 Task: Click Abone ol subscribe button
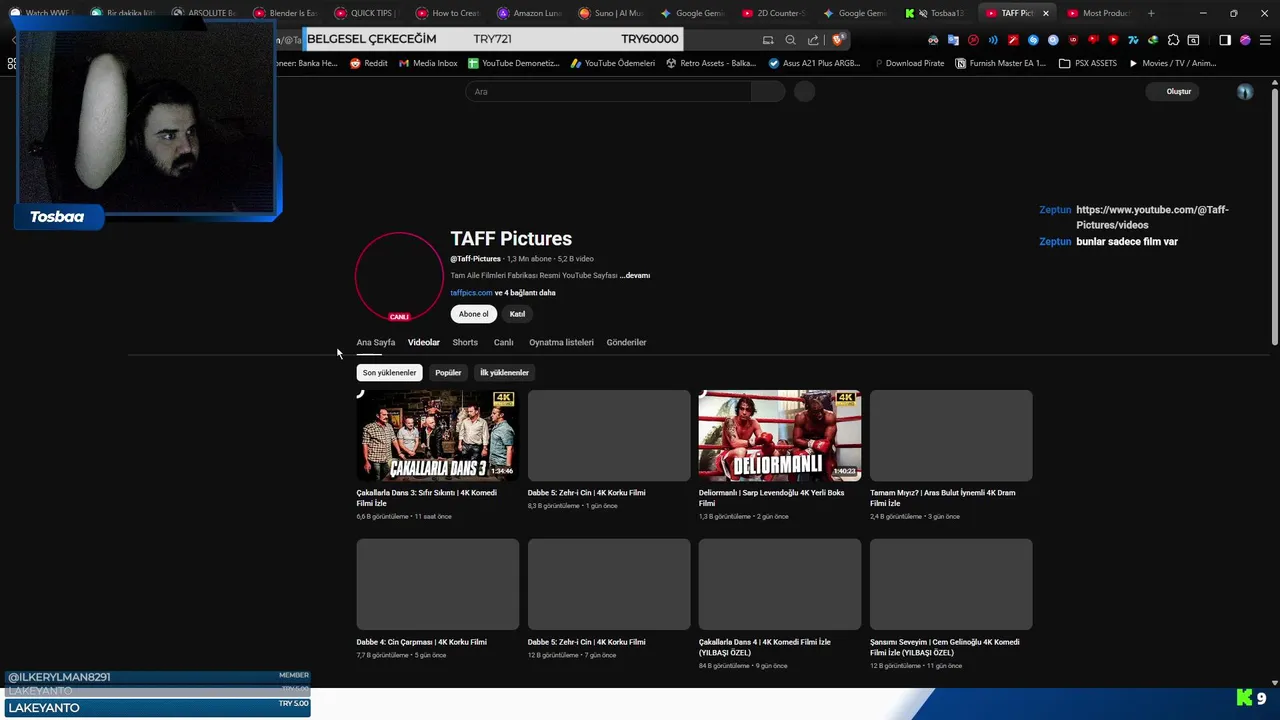[473, 314]
